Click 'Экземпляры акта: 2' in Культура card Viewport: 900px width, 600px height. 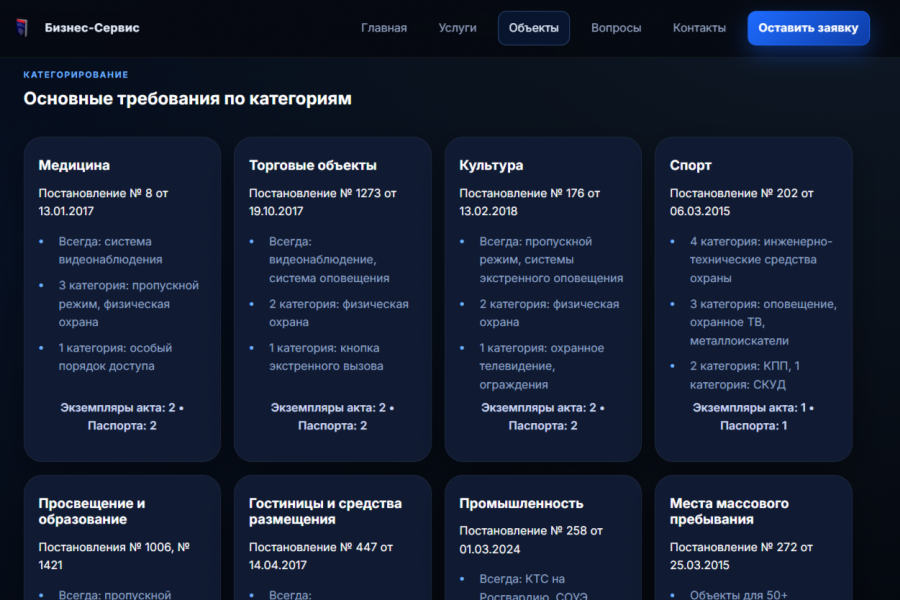pos(538,408)
